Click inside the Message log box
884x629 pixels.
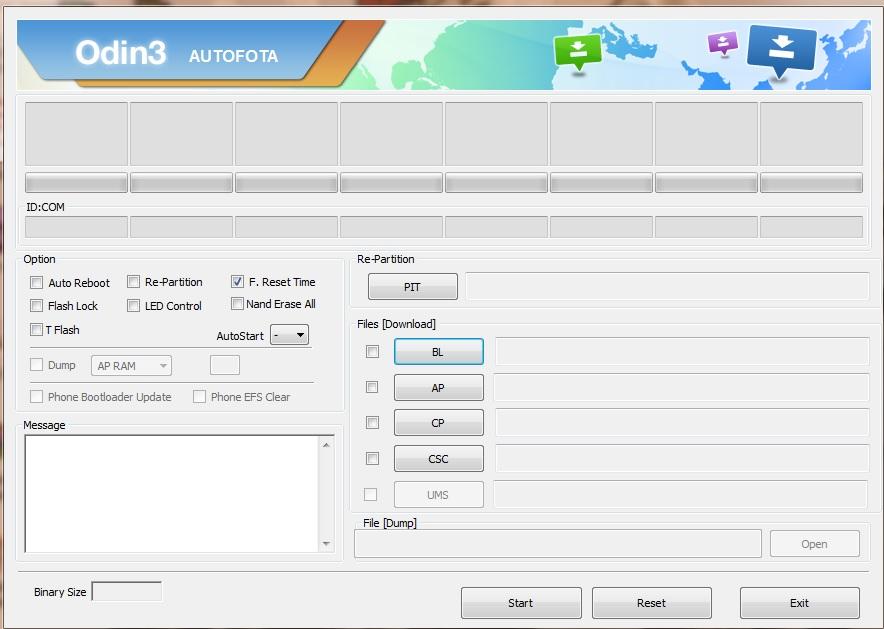172,494
